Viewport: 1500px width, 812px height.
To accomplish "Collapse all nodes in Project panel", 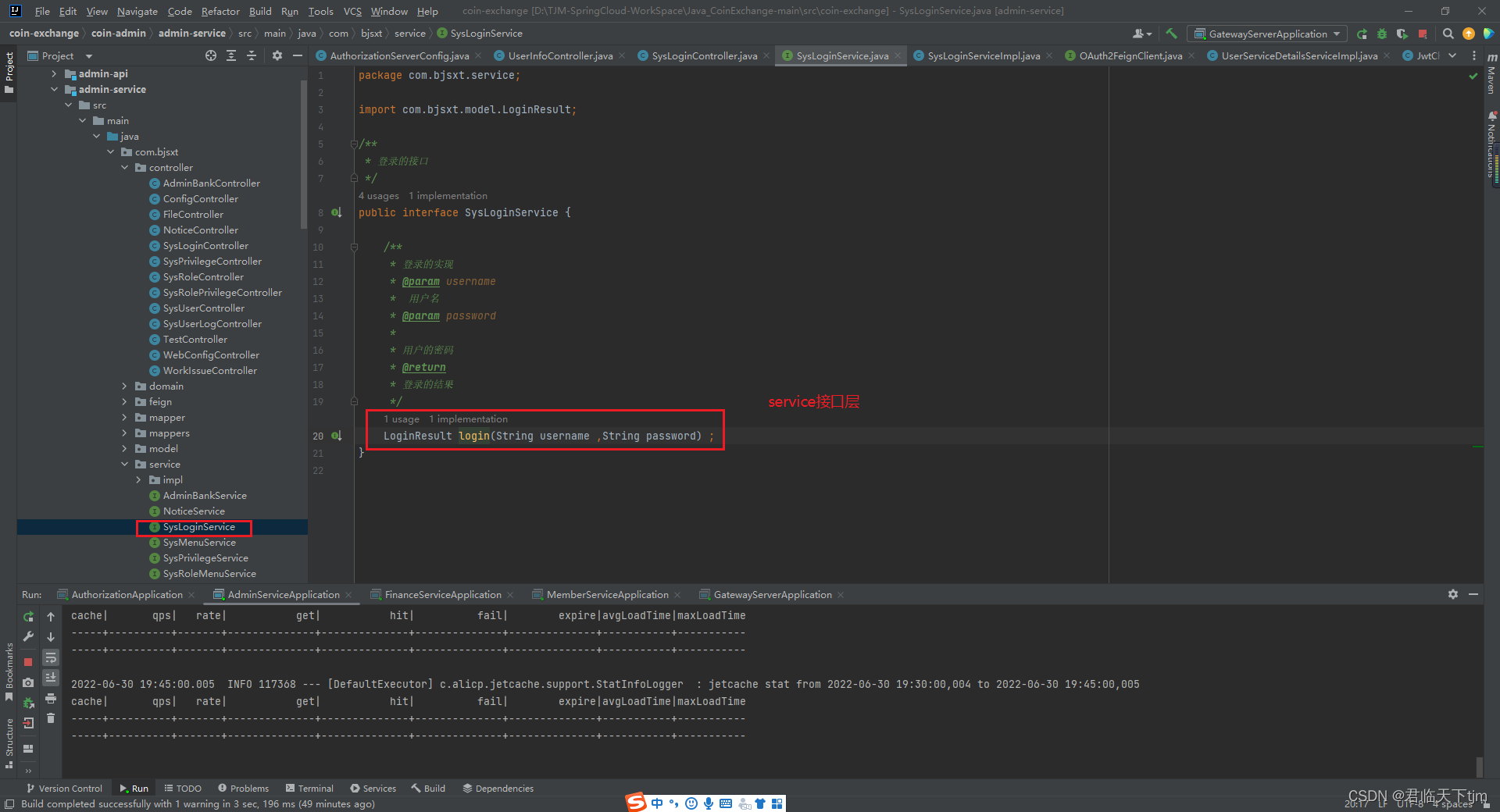I will tap(251, 55).
